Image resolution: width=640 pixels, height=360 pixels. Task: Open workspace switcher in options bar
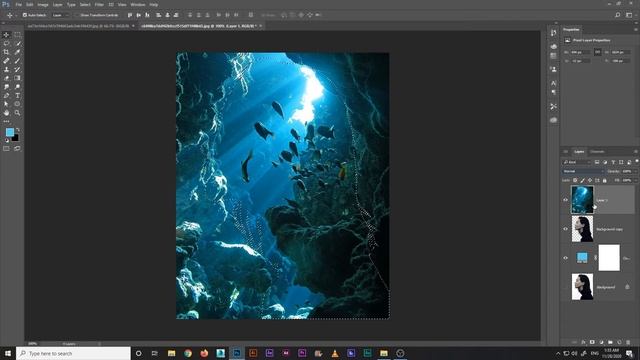pos(629,15)
